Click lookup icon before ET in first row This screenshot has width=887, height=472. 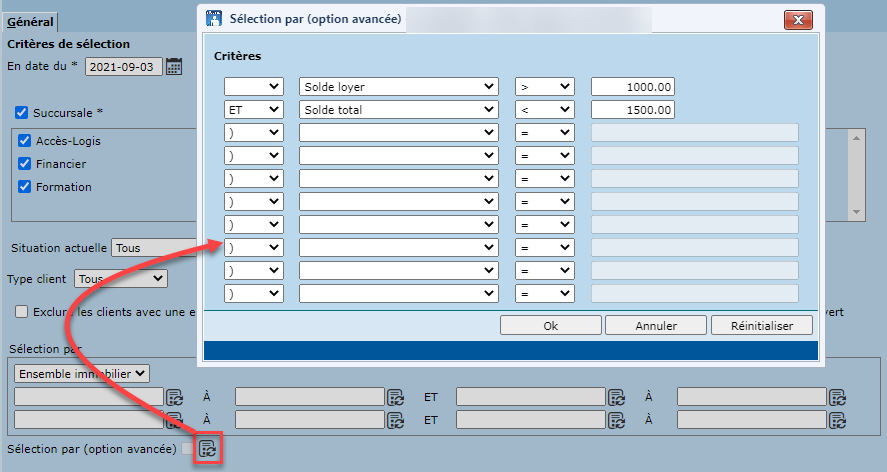[395, 396]
